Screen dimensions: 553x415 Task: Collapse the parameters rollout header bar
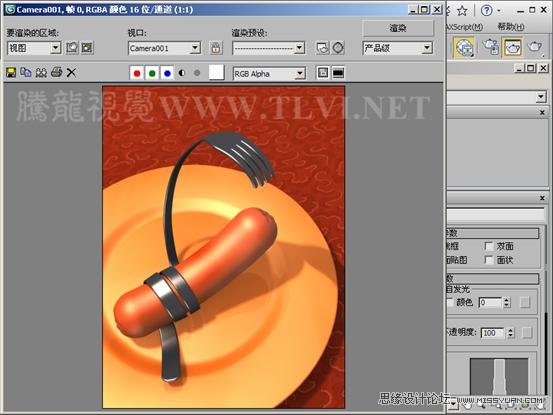[492, 233]
